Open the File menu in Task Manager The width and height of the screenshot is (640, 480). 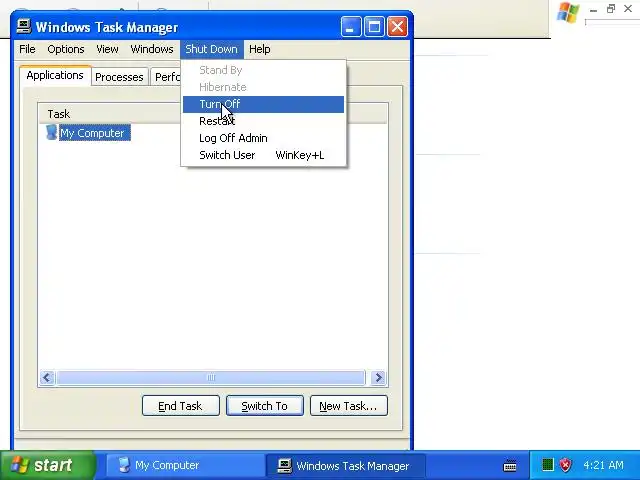(x=27, y=49)
